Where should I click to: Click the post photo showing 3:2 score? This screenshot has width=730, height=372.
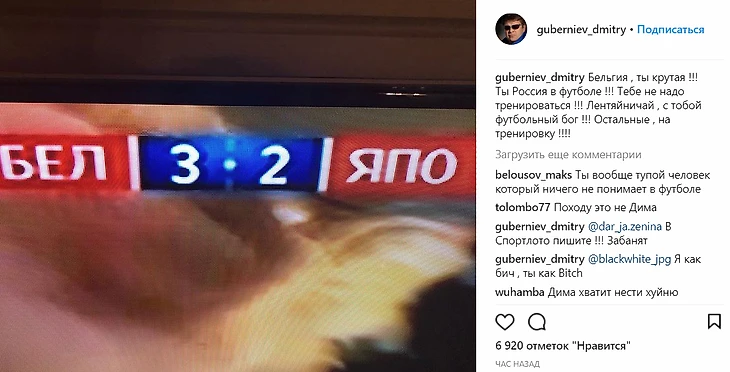[237, 186]
